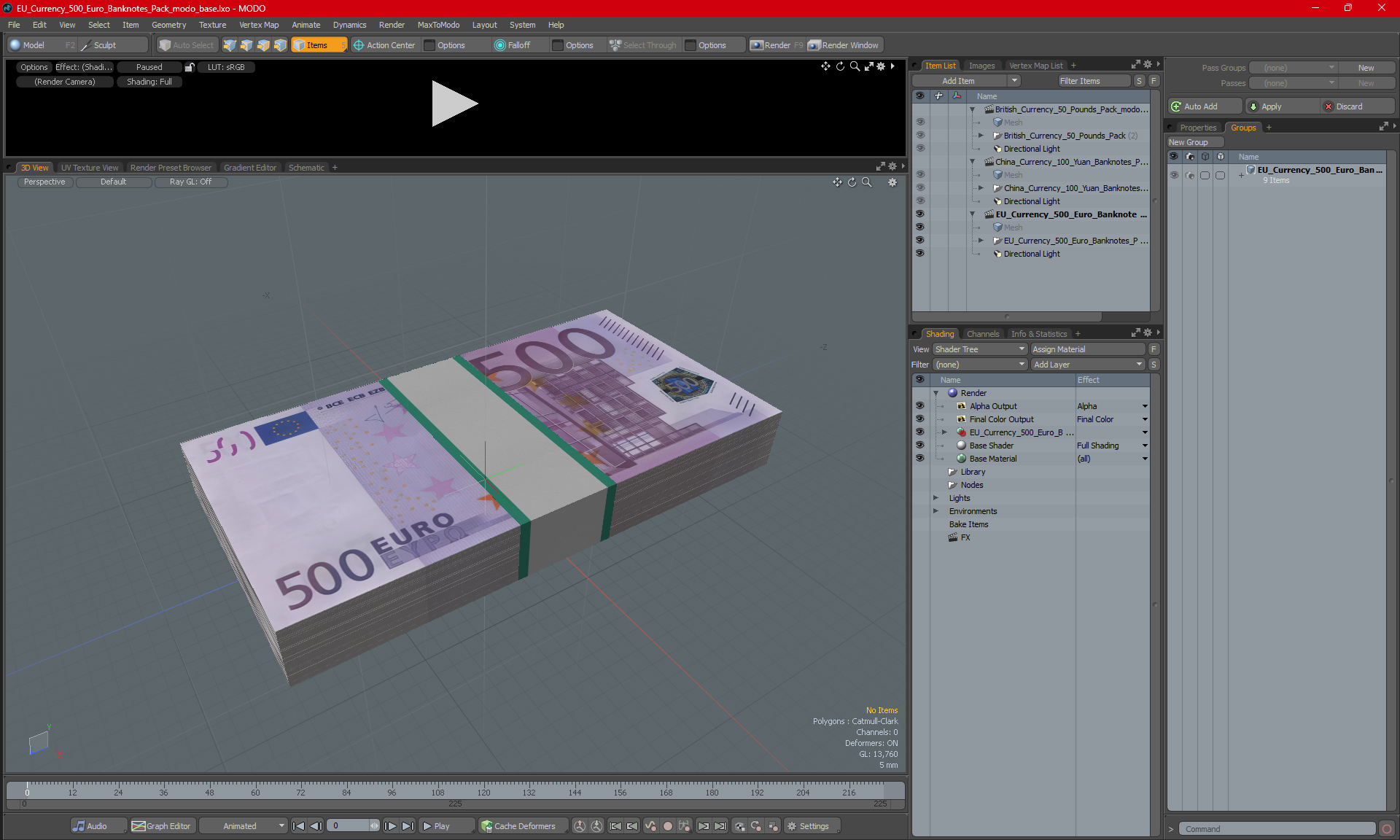Collapse the Render node in Shader Tree

936,393
